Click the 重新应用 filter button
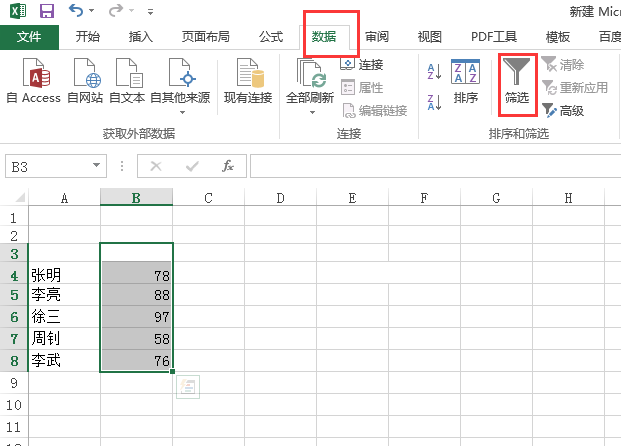This screenshot has height=446, width=621. [x=575, y=88]
